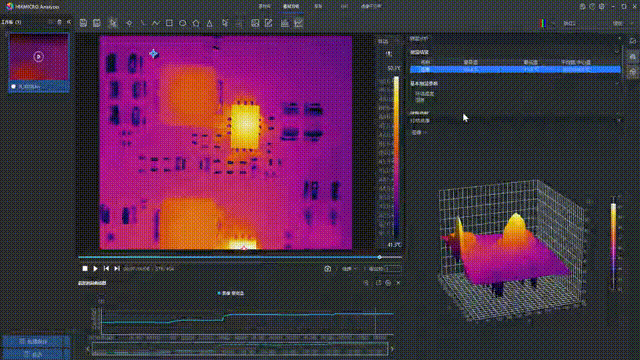The height and width of the screenshot is (360, 640).
Task: Click the stop playback button
Action: click(x=85, y=269)
